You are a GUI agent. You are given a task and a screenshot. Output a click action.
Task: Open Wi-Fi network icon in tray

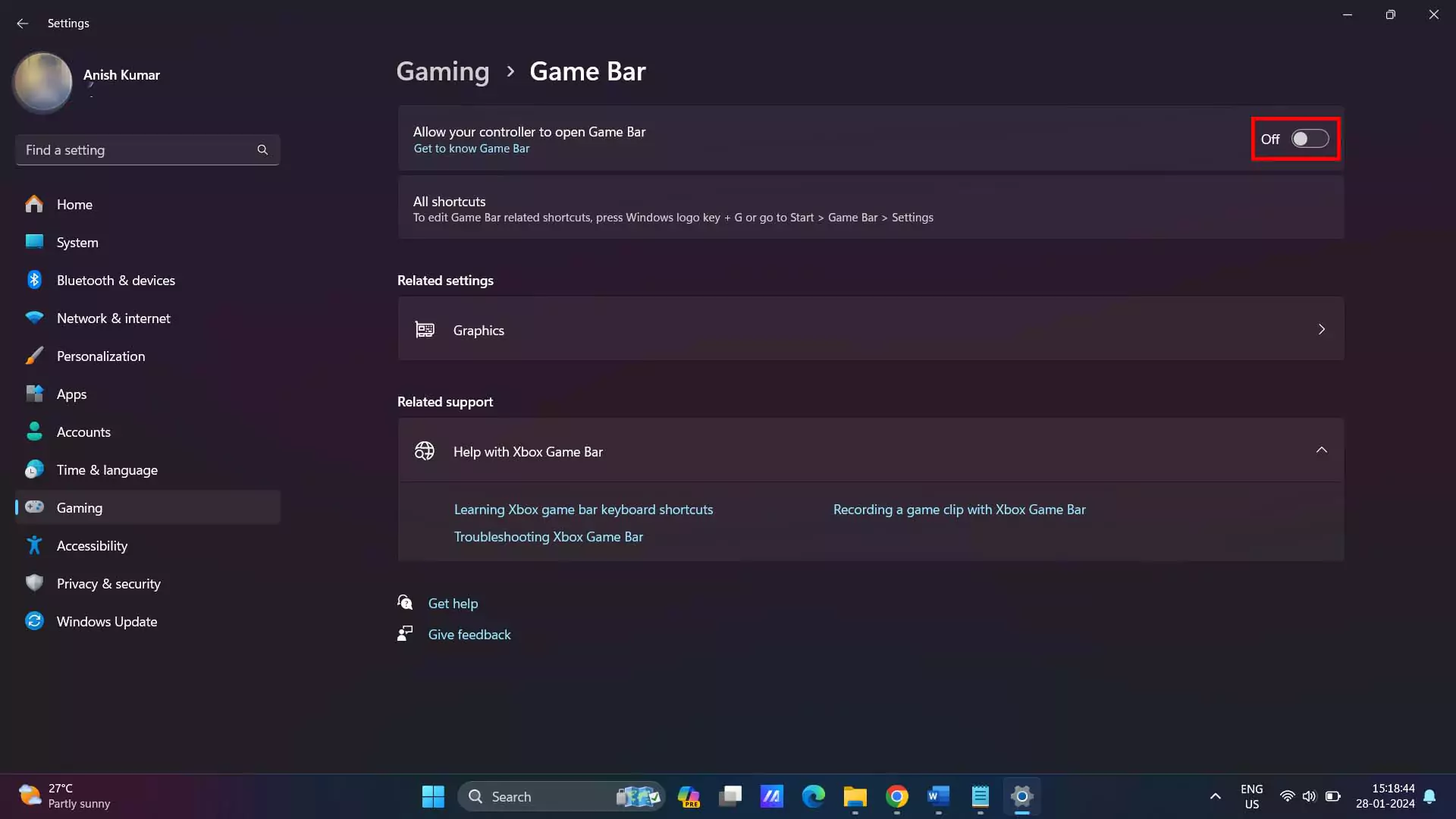click(1287, 796)
